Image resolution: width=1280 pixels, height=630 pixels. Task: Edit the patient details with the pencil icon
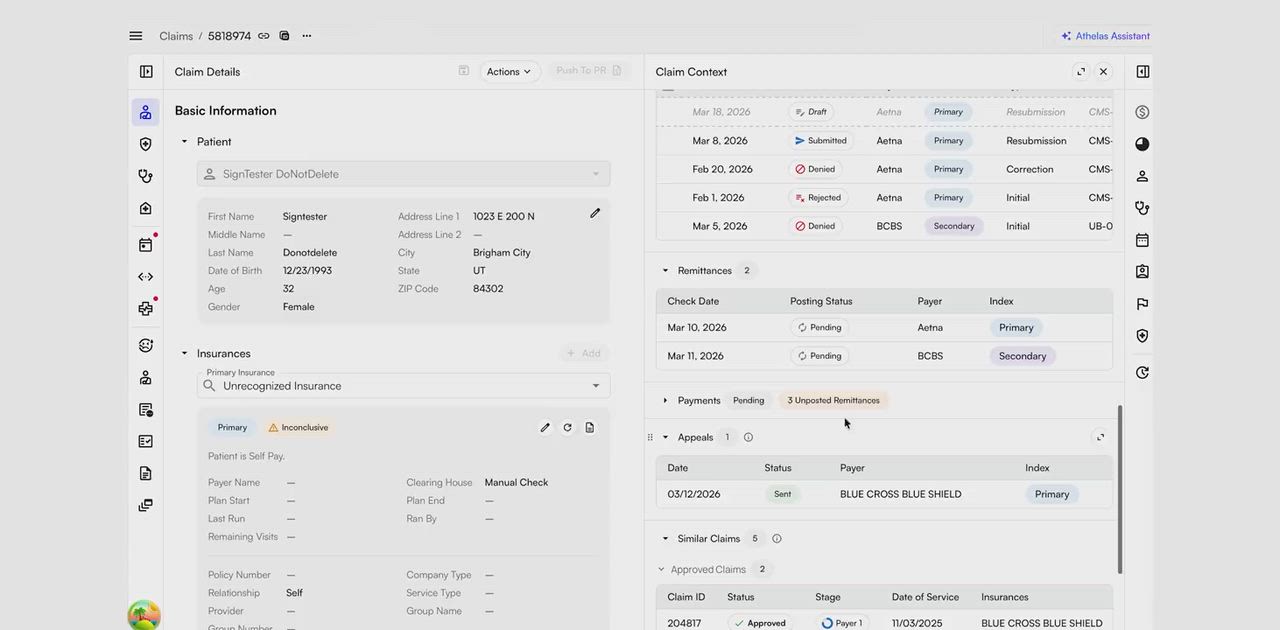(595, 213)
